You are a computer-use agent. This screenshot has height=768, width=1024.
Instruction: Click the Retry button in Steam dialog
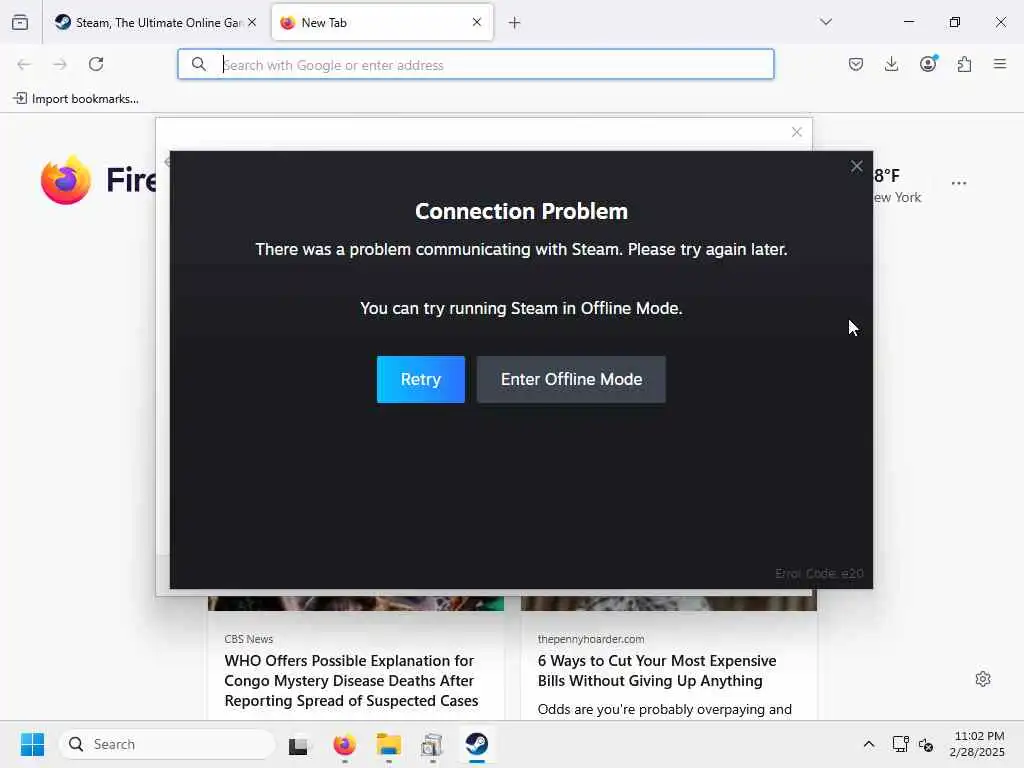421,379
